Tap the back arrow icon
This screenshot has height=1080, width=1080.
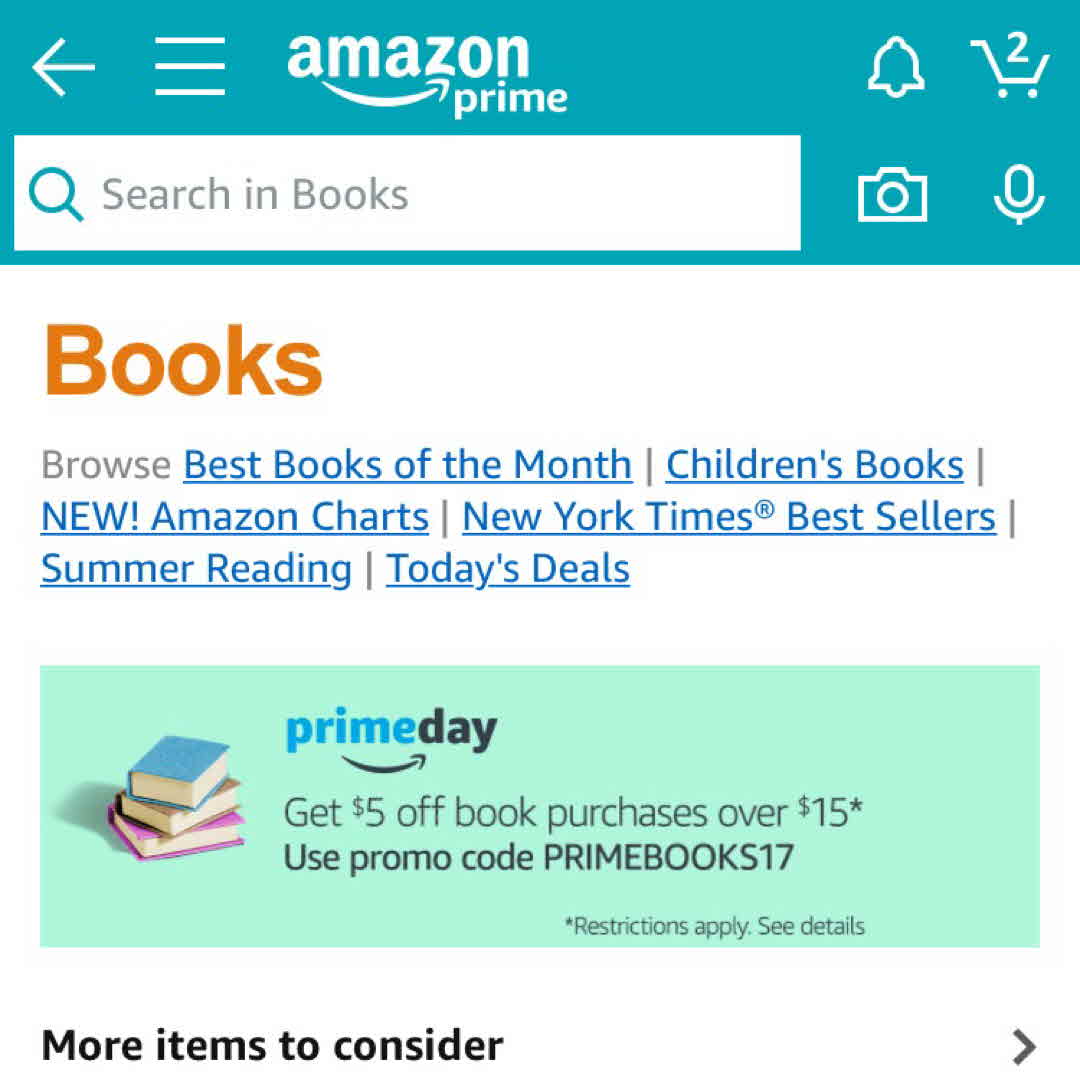point(63,68)
